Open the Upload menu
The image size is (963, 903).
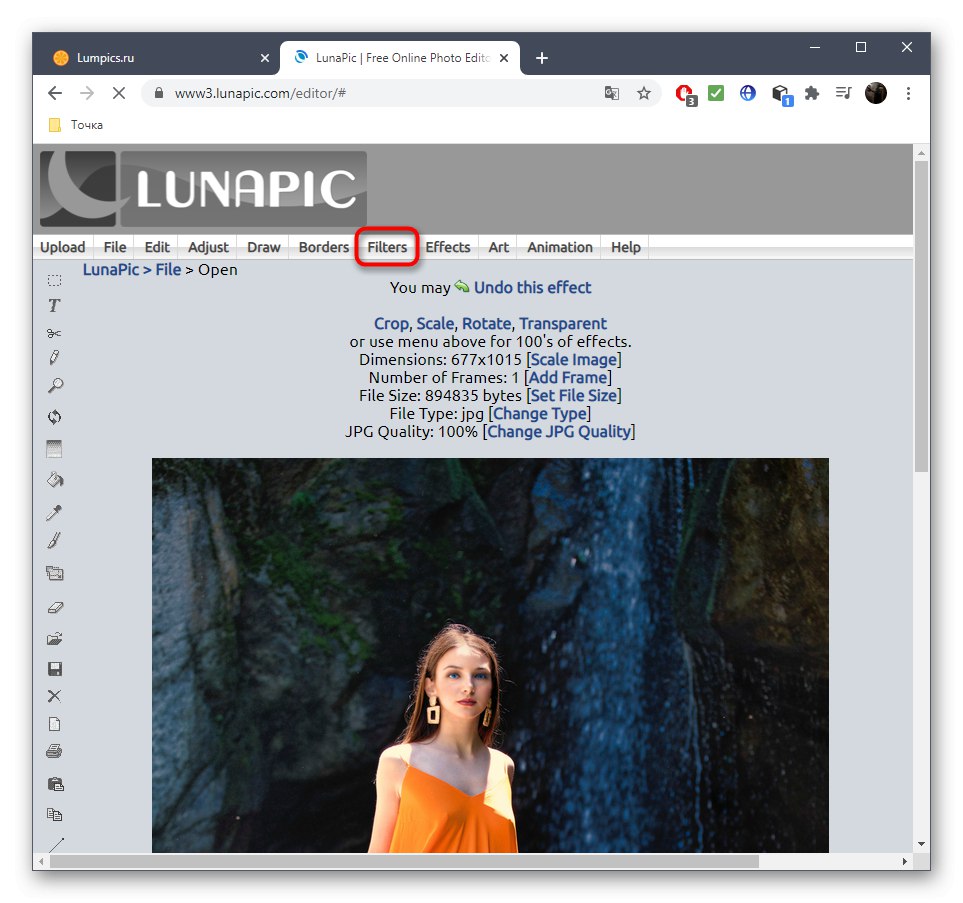63,247
